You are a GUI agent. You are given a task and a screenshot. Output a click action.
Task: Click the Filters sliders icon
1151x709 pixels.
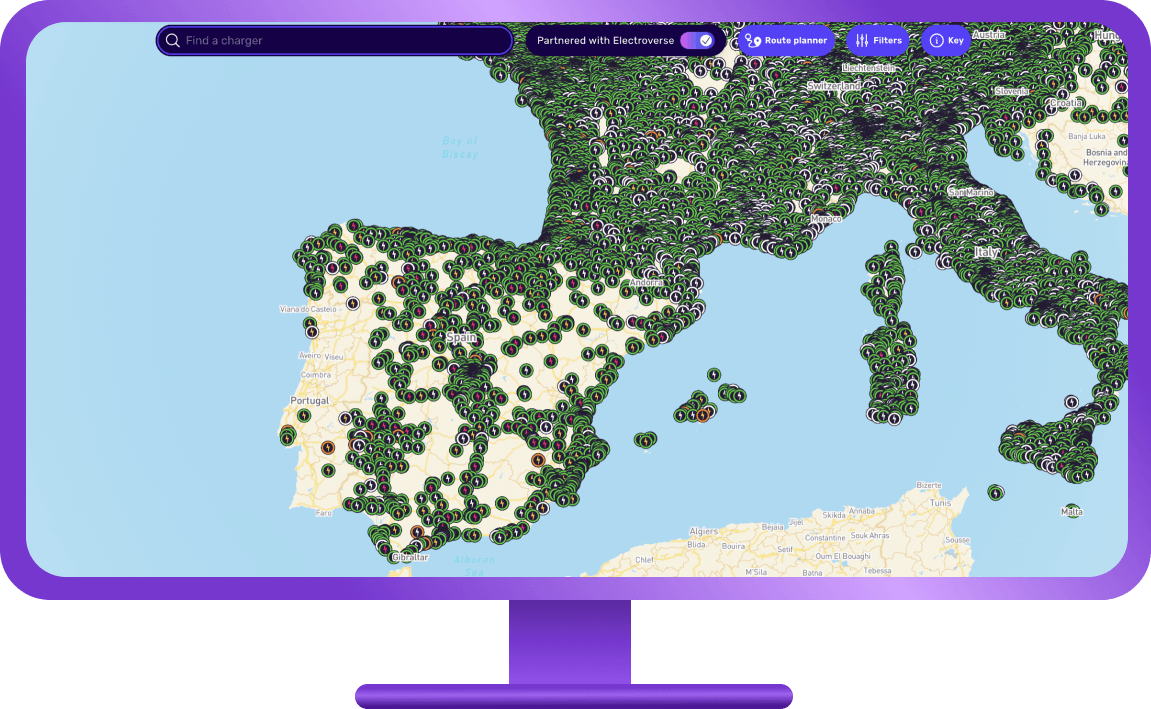pos(860,41)
